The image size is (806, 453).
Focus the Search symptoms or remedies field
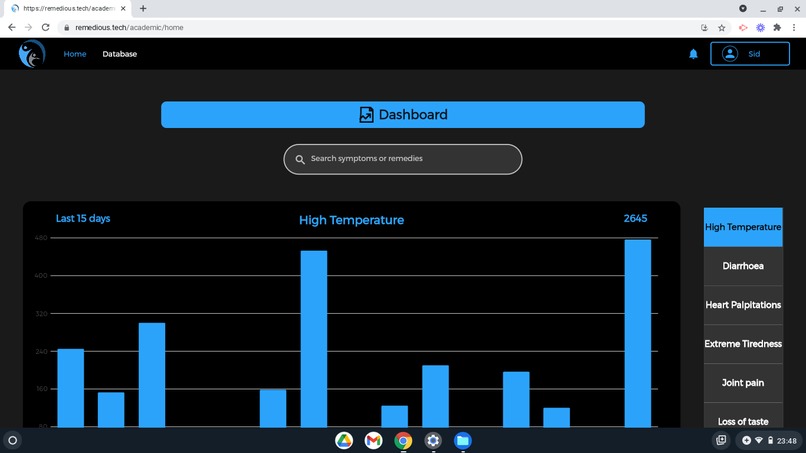coord(402,159)
